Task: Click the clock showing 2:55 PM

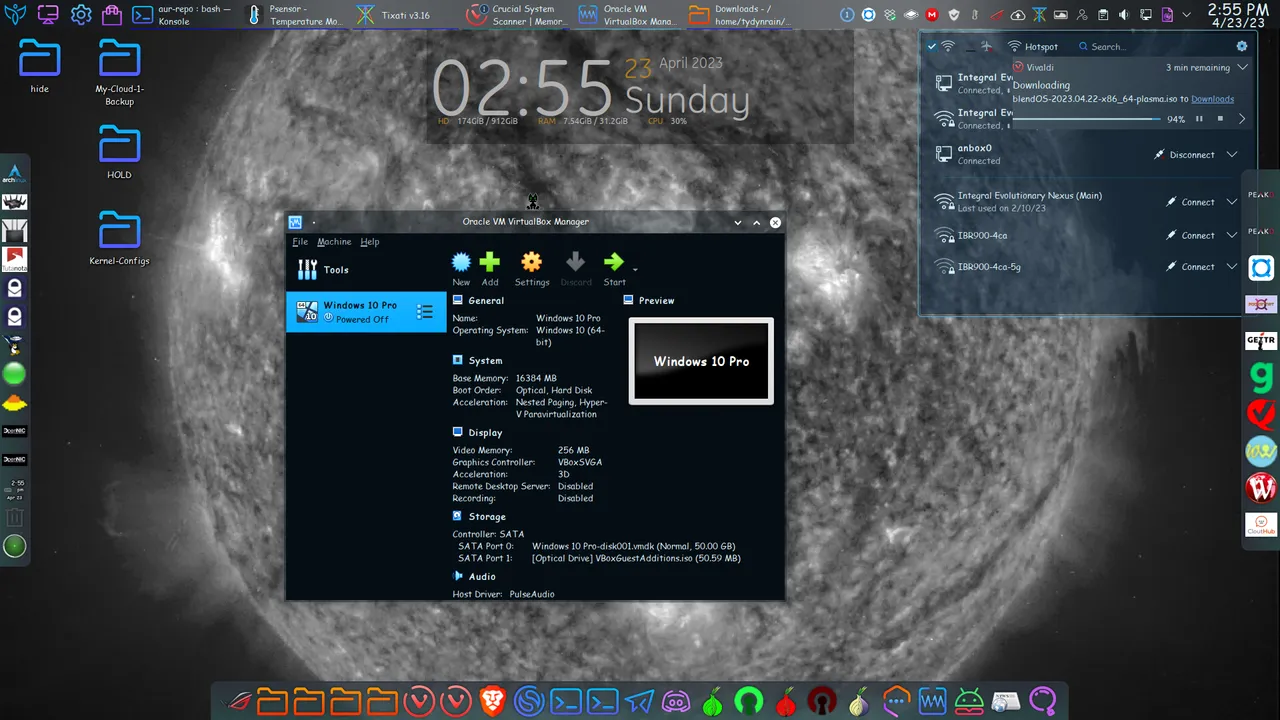Action: pyautogui.click(x=1238, y=16)
